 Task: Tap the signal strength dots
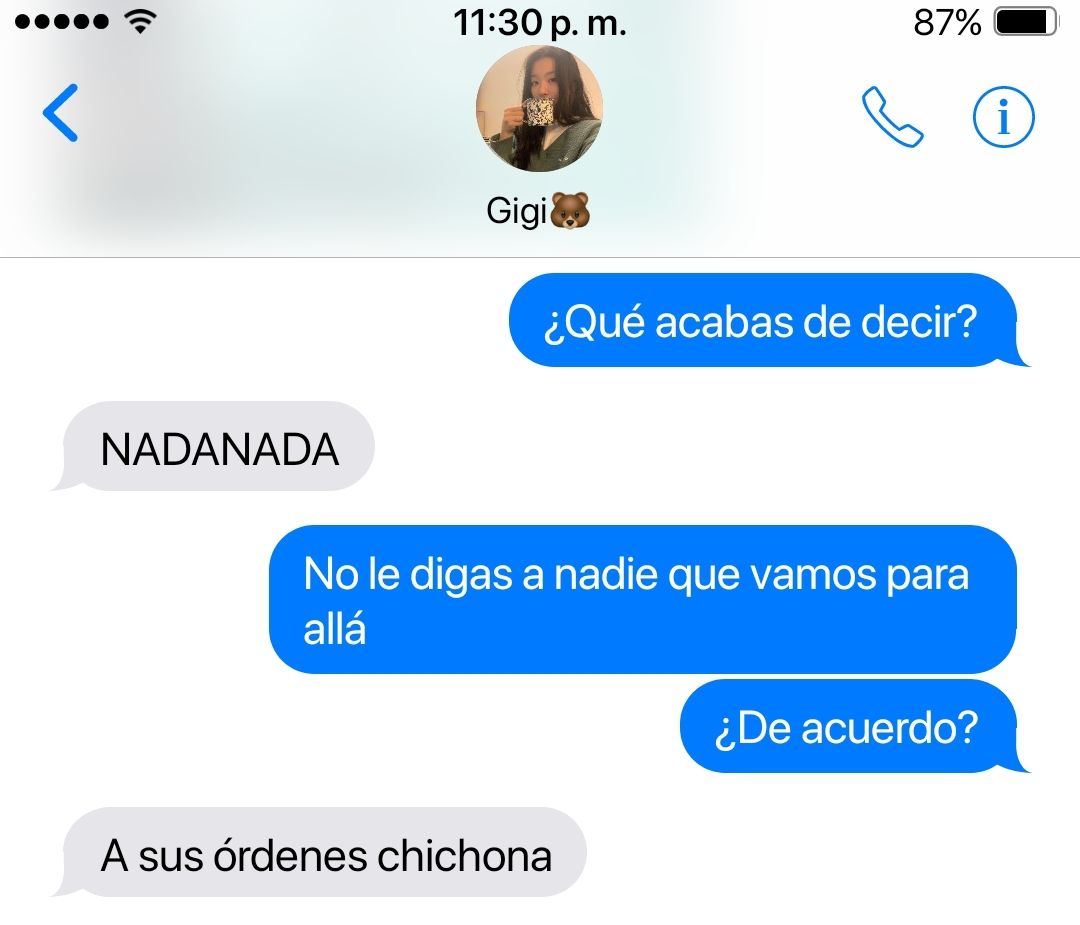pyautogui.click(x=62, y=22)
